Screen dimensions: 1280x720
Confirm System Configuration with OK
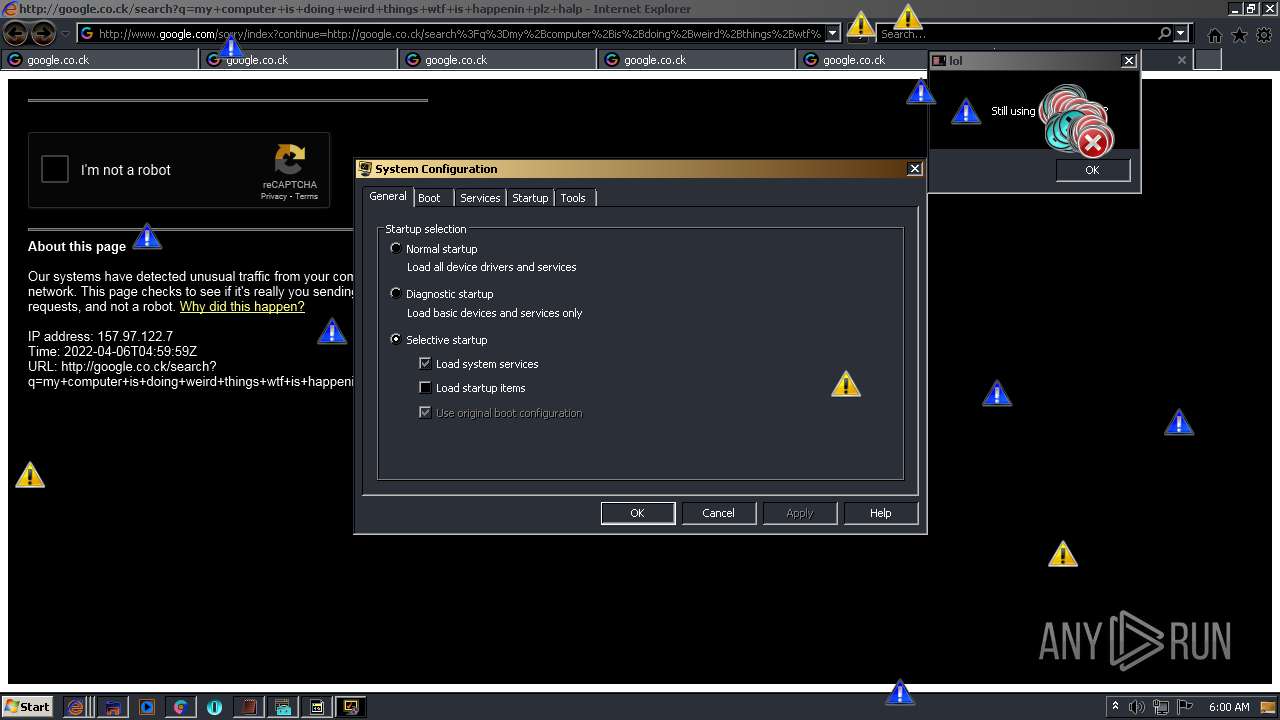point(637,513)
